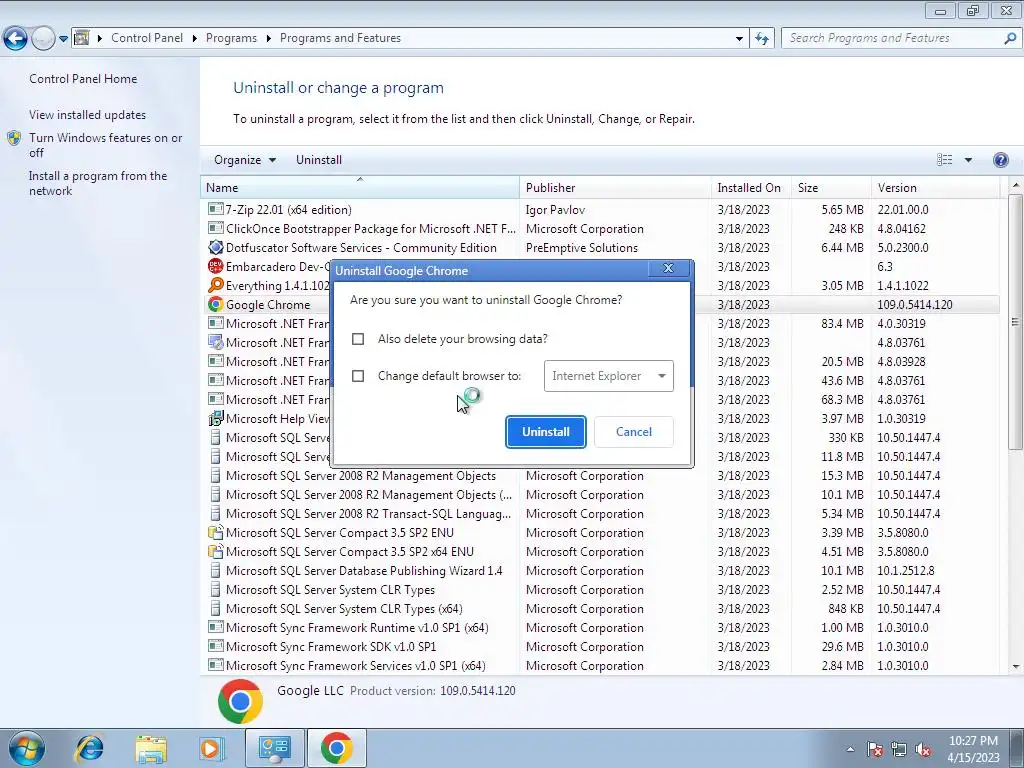This screenshot has height=768, width=1024.
Task: Show hidden tray icons arrow
Action: [850, 749]
